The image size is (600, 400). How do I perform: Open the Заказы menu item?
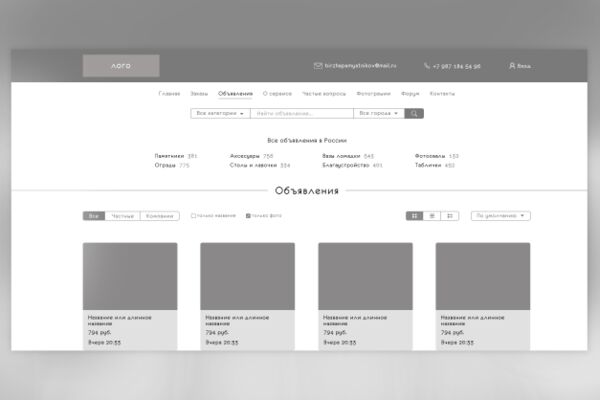click(x=199, y=94)
